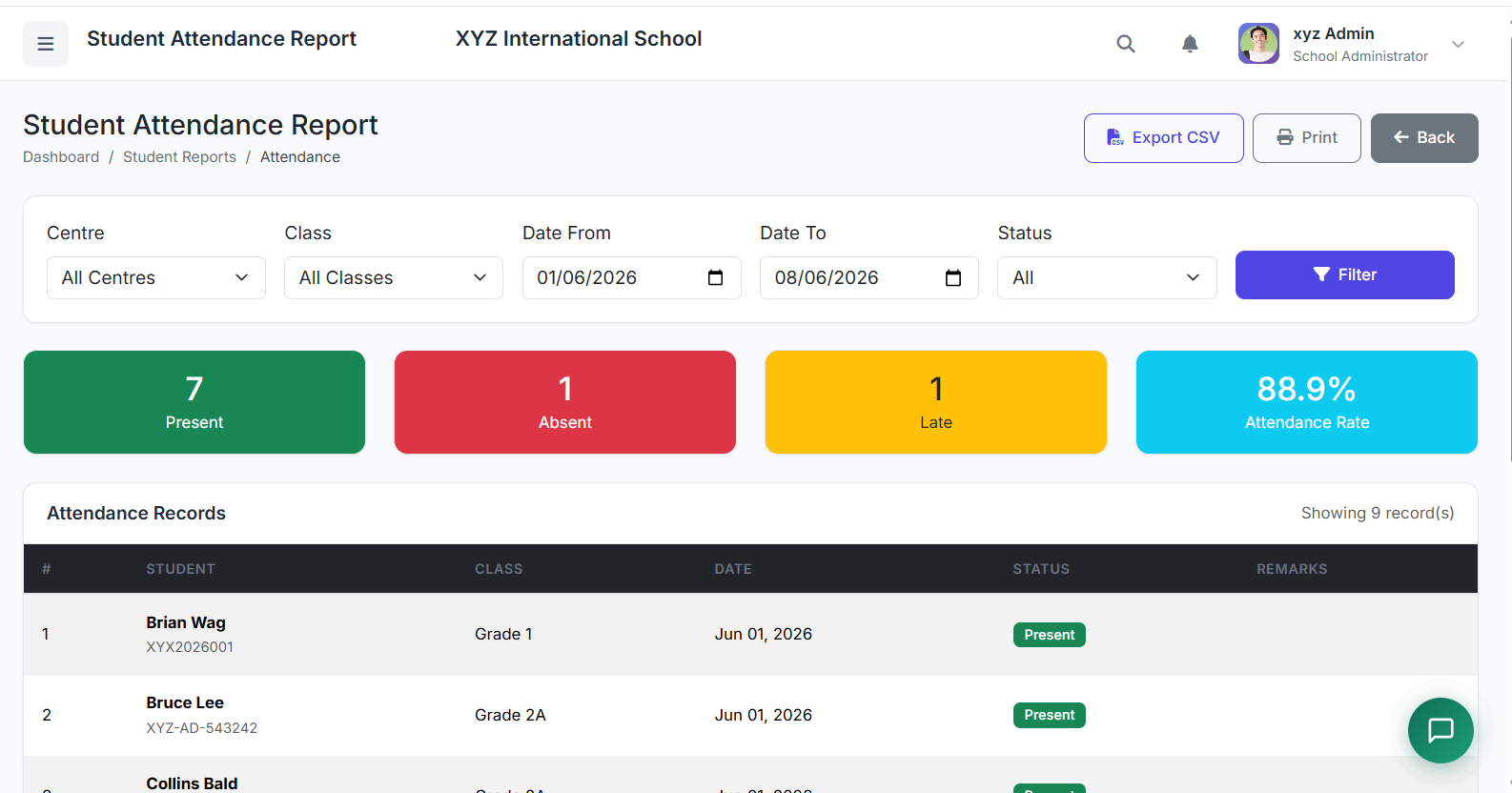Click the xyz Admin avatar picture
This screenshot has width=1512, height=793.
click(x=1258, y=44)
